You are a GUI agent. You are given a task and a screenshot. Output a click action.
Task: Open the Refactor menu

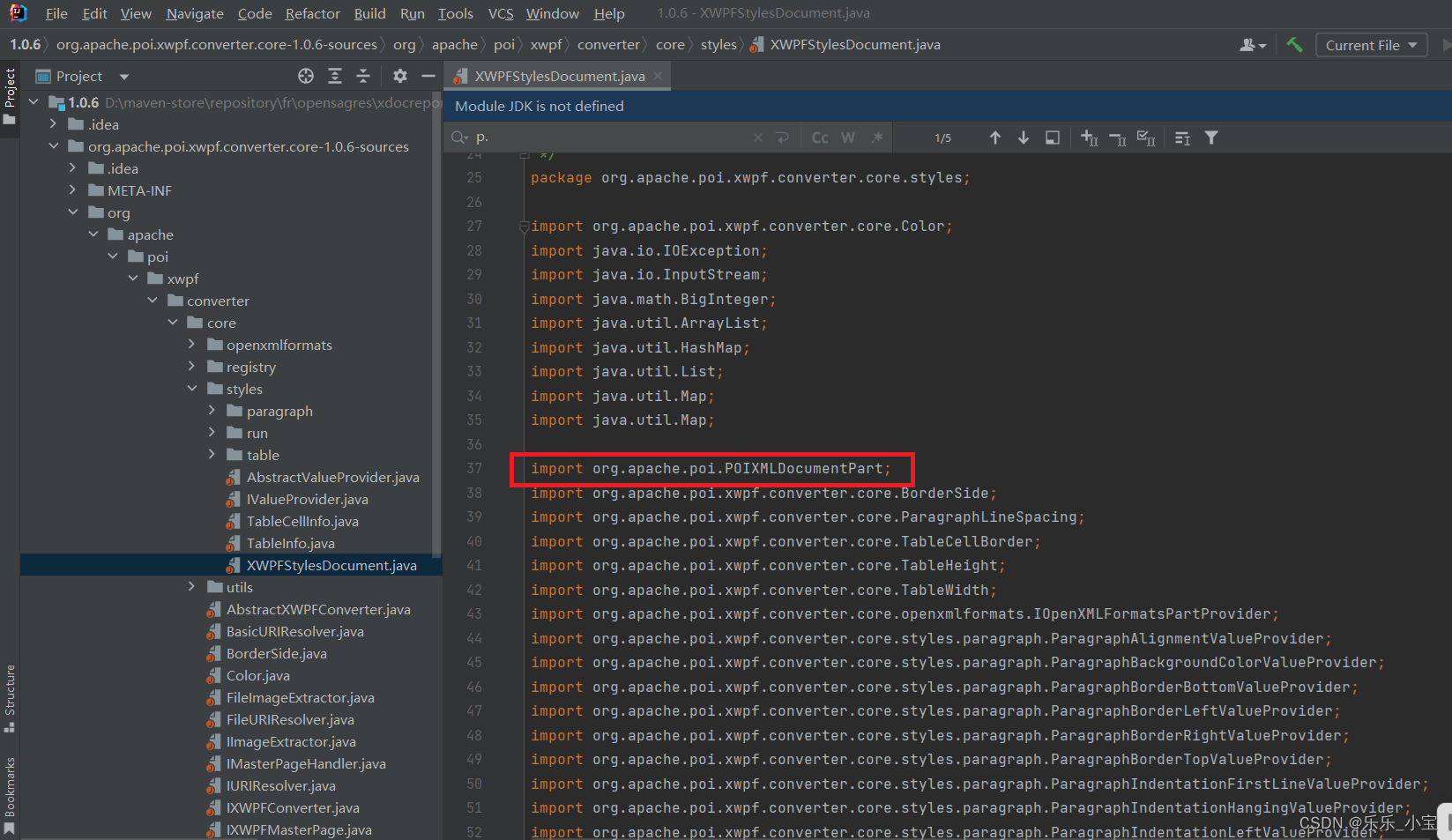[312, 13]
